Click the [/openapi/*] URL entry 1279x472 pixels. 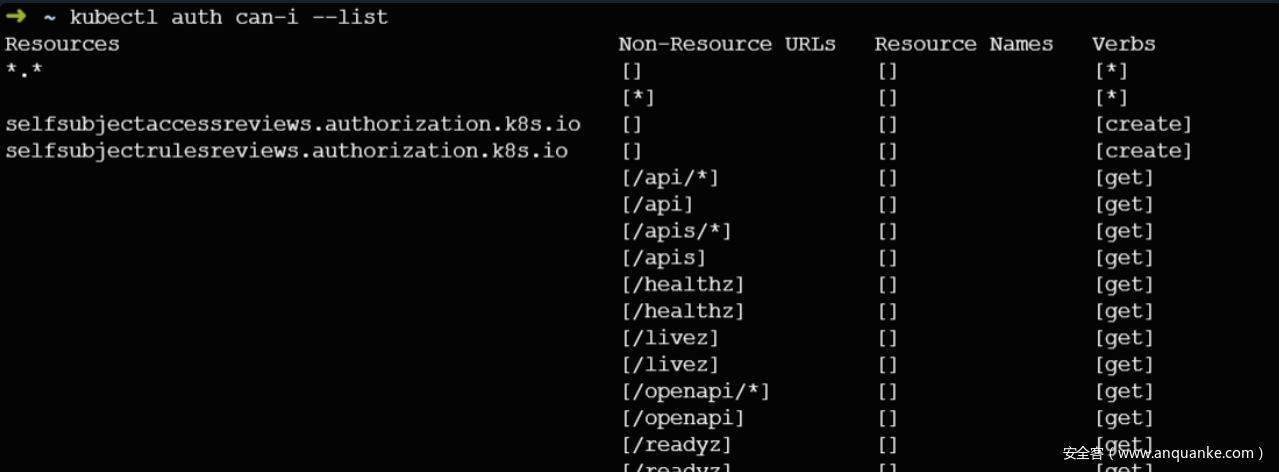695,391
